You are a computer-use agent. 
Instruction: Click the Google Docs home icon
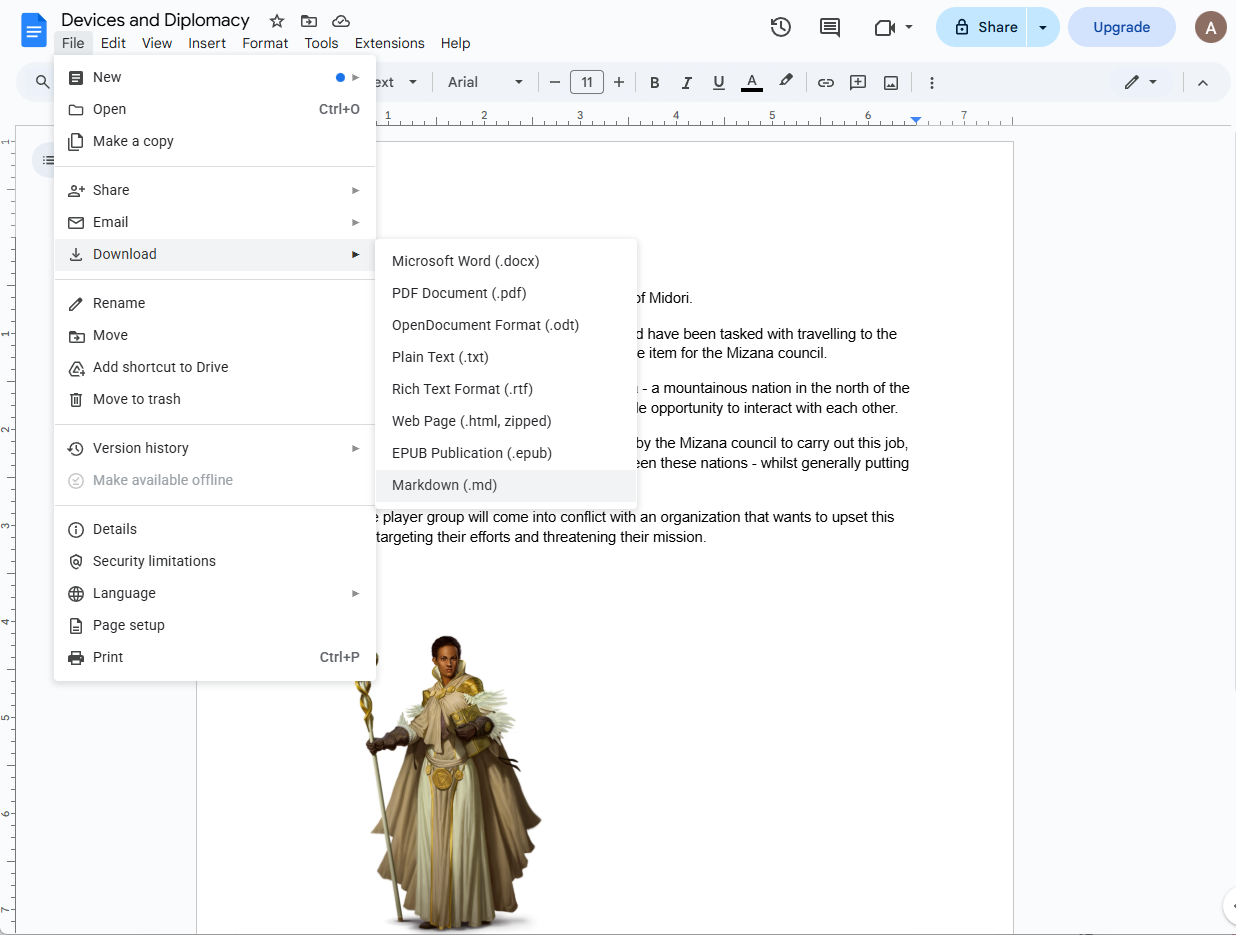click(x=33, y=29)
